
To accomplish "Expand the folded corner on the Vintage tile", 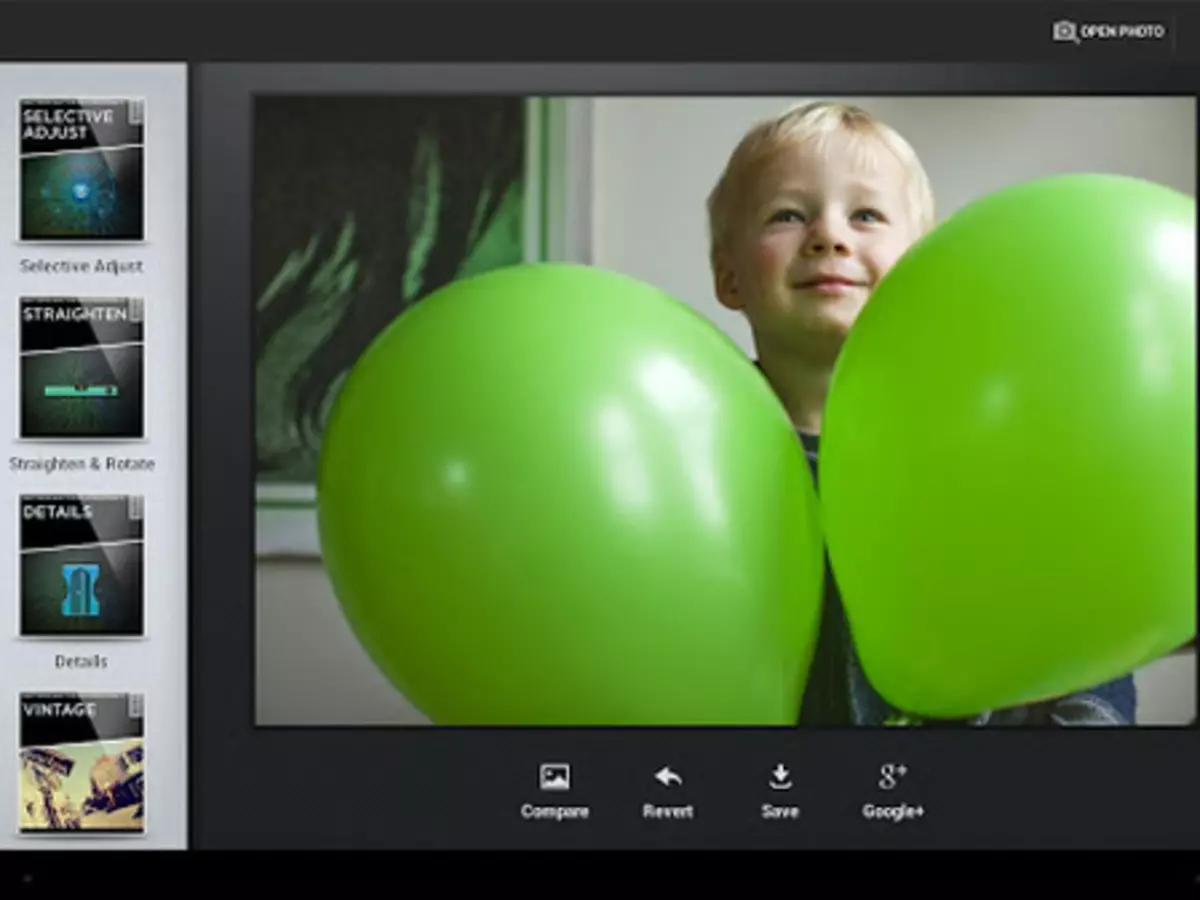I will coord(135,703).
